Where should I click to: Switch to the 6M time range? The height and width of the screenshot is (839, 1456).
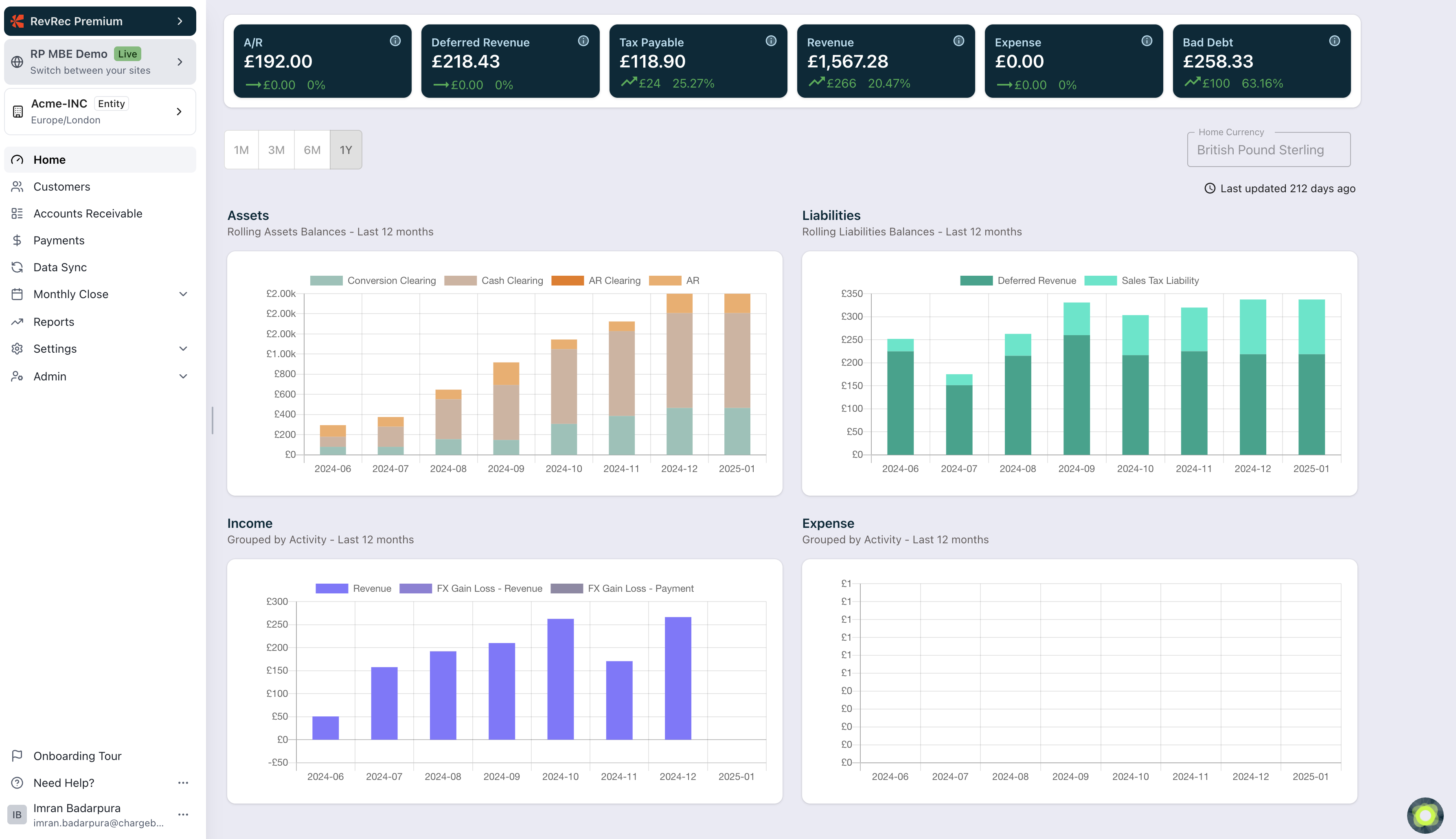click(311, 150)
